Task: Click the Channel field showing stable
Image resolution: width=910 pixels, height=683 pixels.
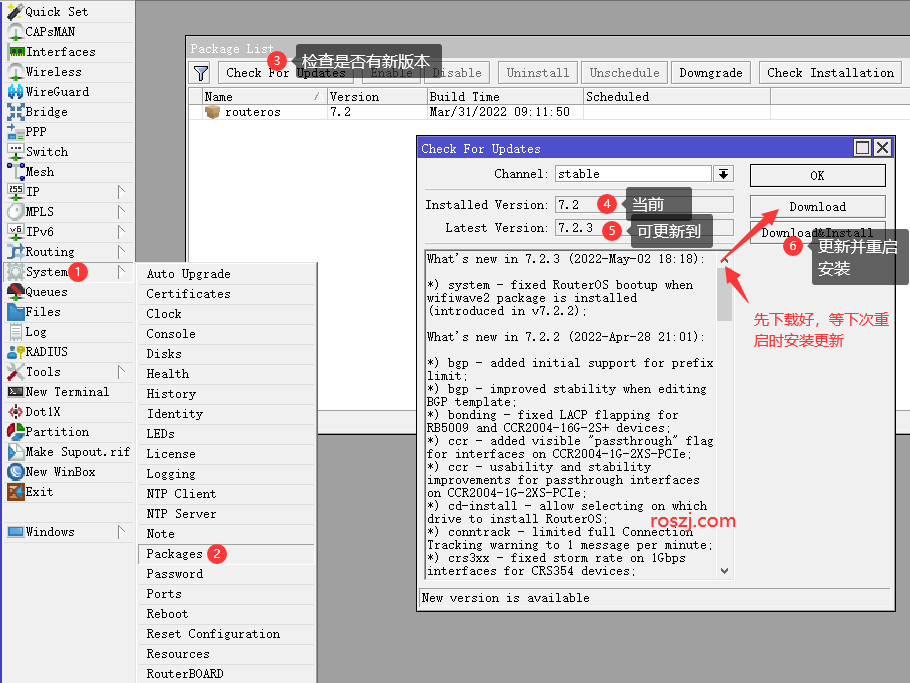Action: (x=633, y=174)
